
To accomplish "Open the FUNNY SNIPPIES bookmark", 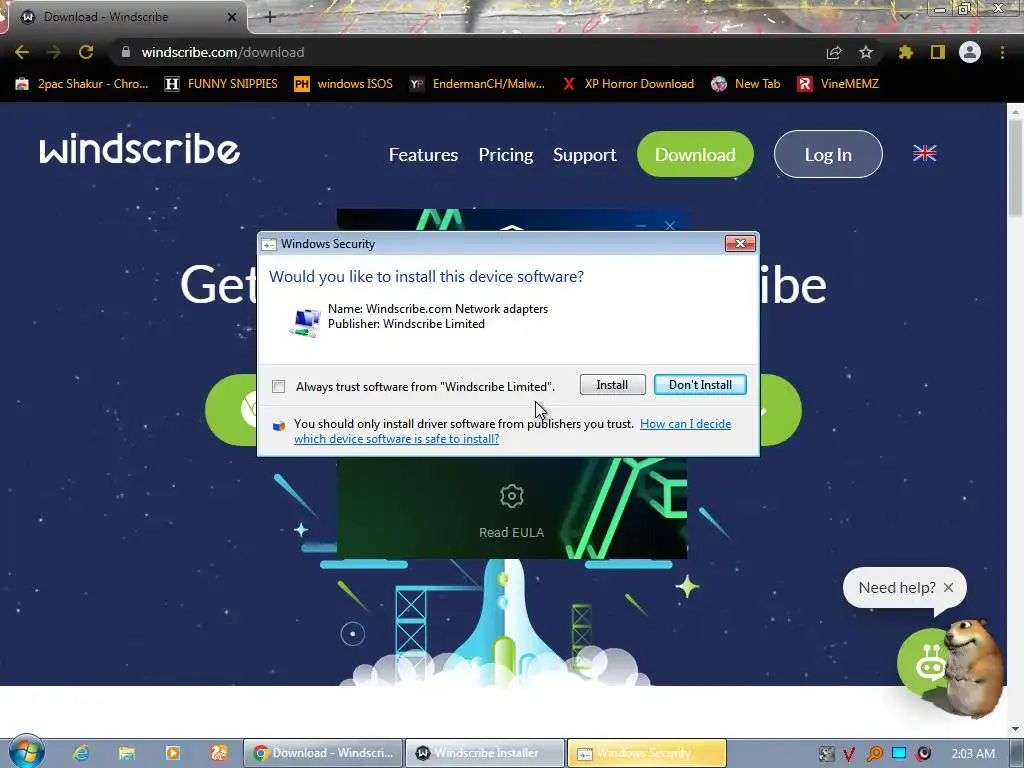I will 221,84.
